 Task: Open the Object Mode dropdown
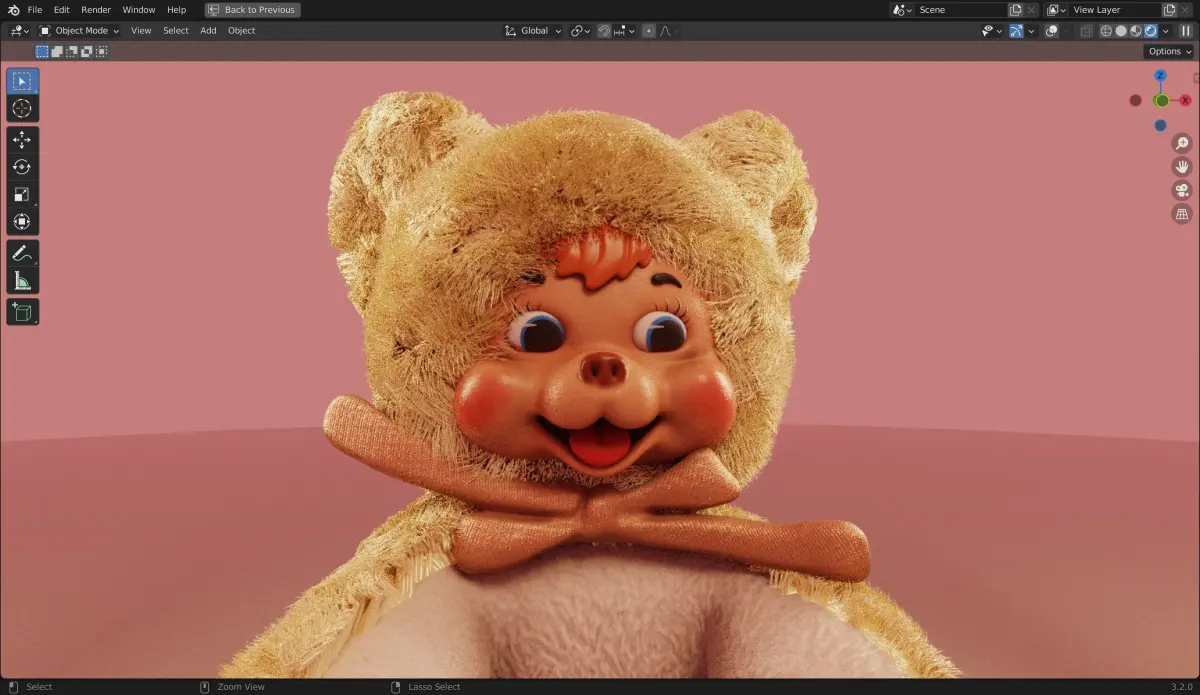coord(78,31)
